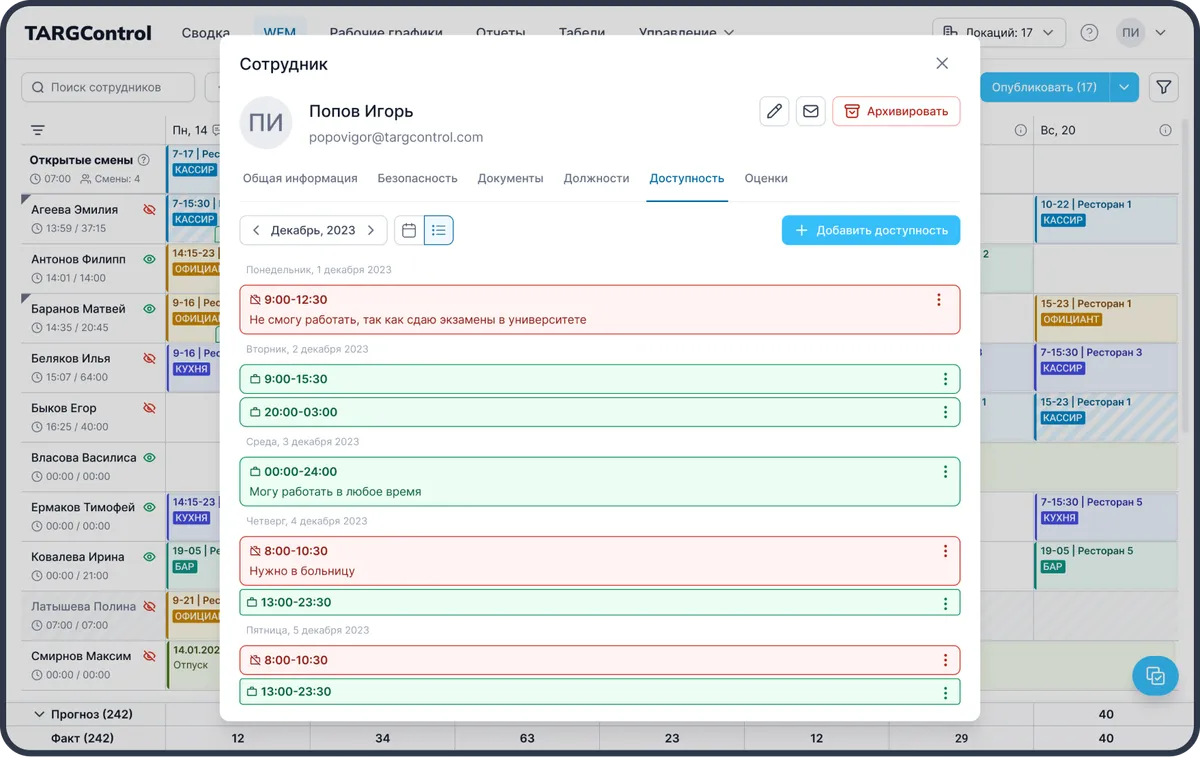Open the Локаций: 17 dropdown
The height and width of the screenshot is (757, 1200).
tap(997, 33)
